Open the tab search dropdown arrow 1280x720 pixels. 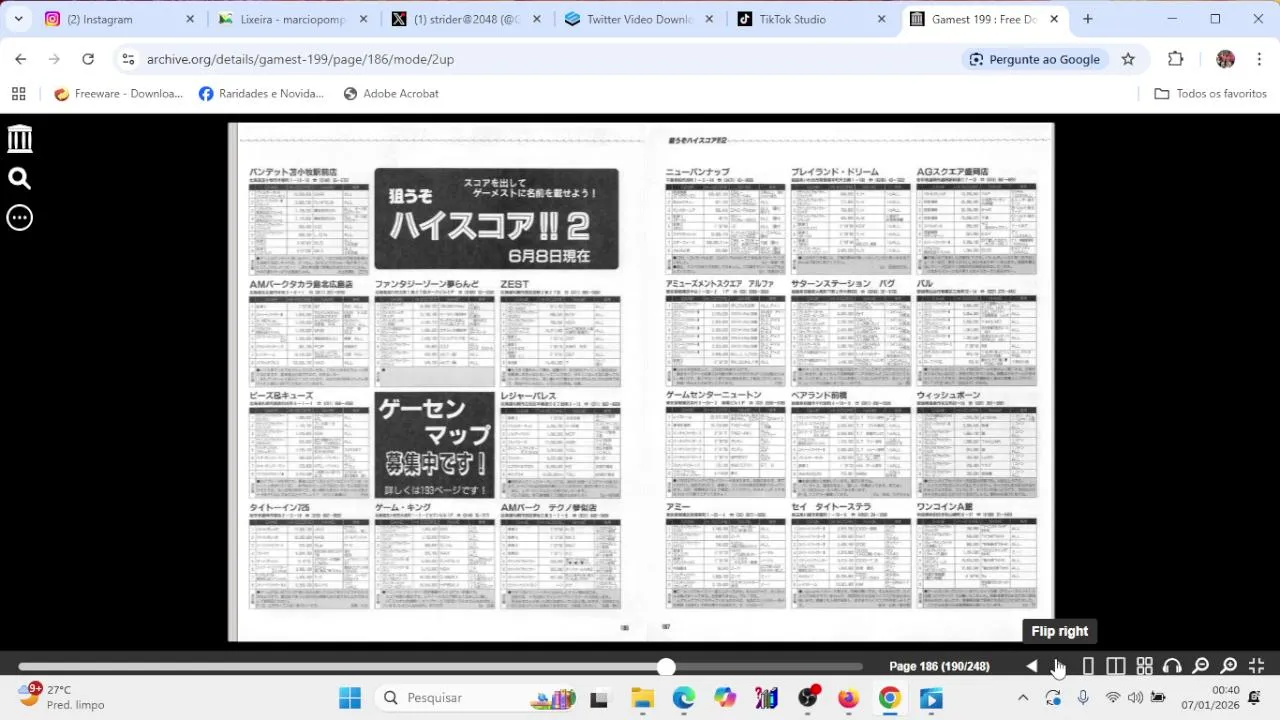click(18, 19)
